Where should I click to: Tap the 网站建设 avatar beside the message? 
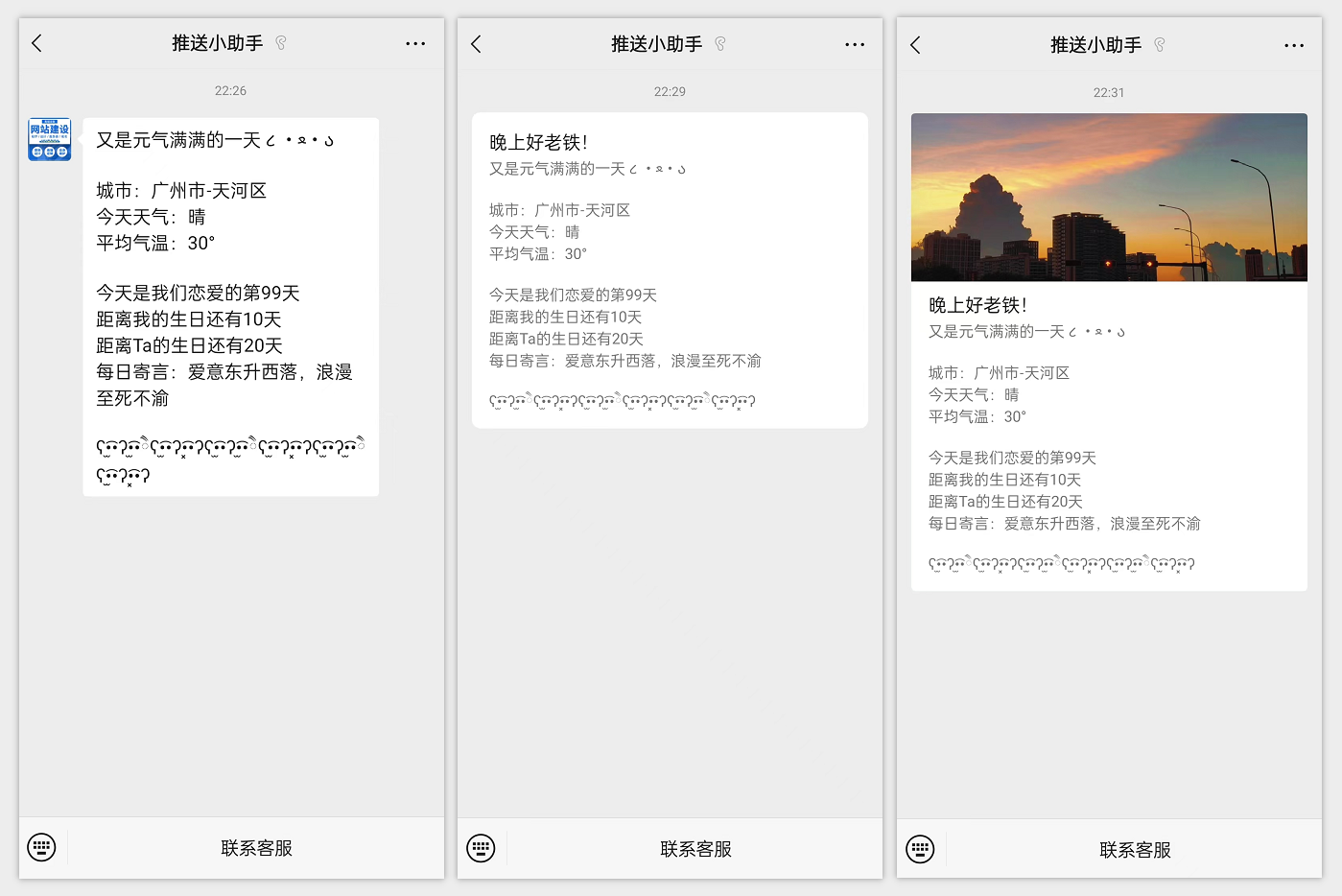[49, 138]
